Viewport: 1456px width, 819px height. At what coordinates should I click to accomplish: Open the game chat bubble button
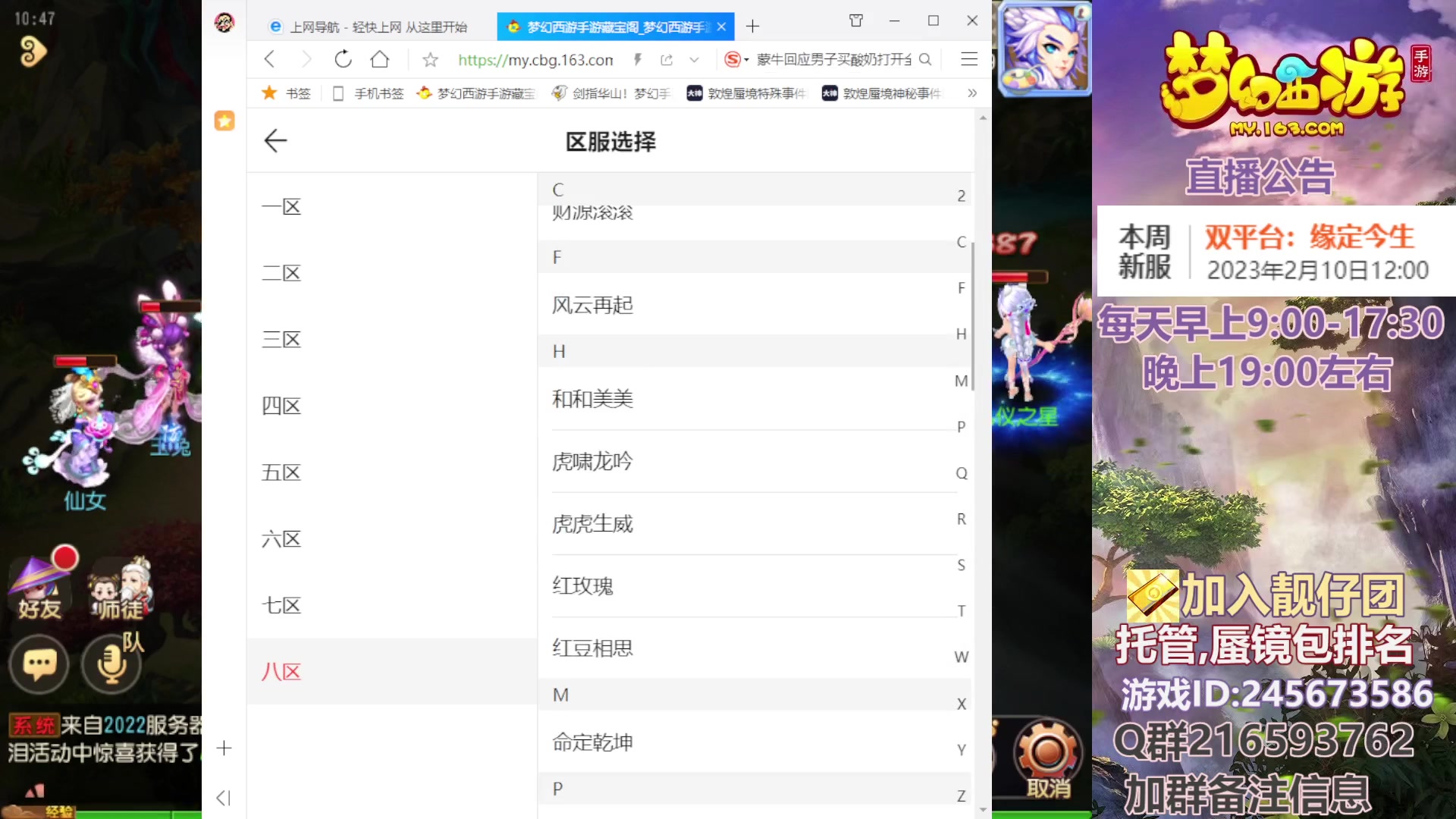(x=39, y=664)
